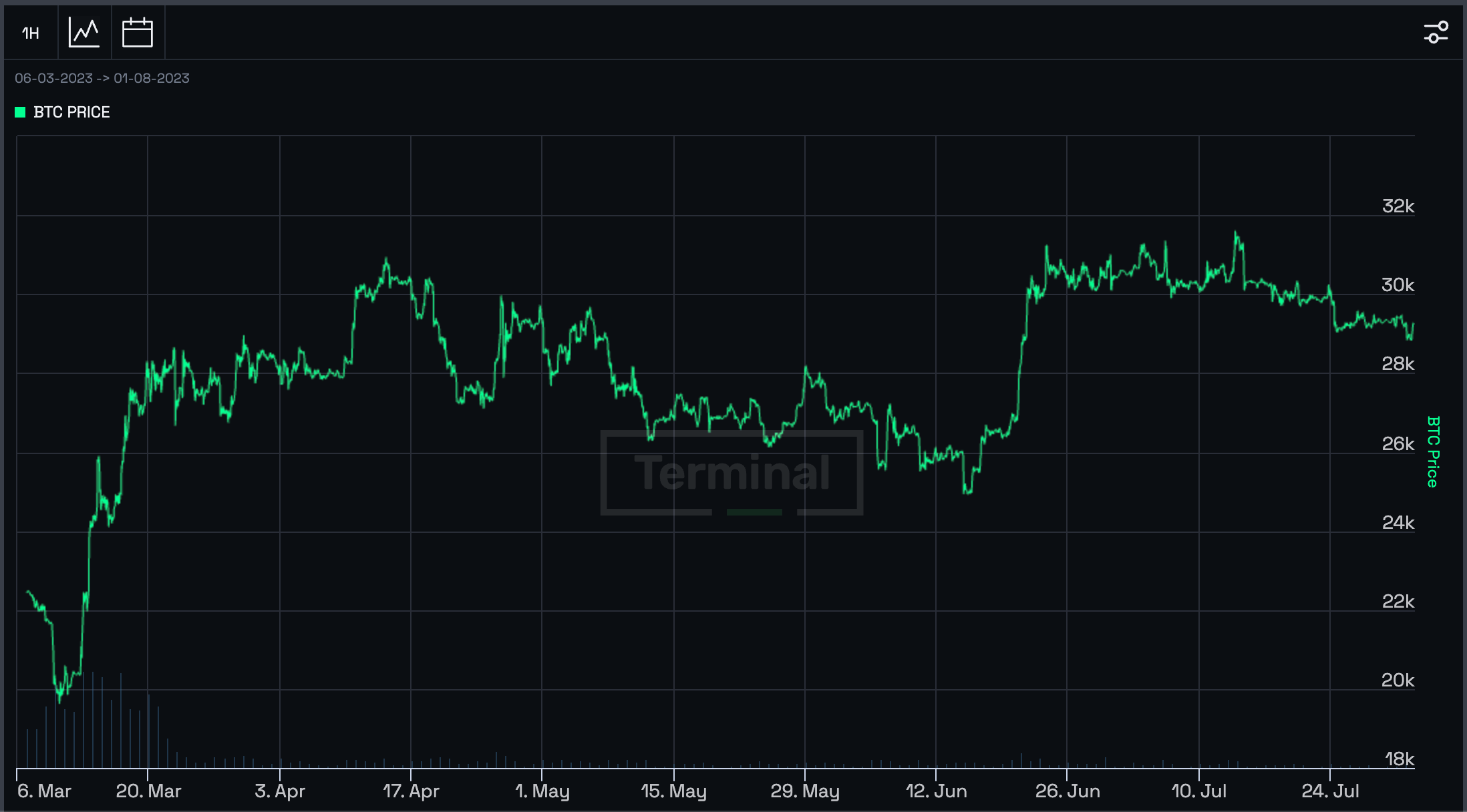Click the 3. Apr x-axis label

(280, 791)
